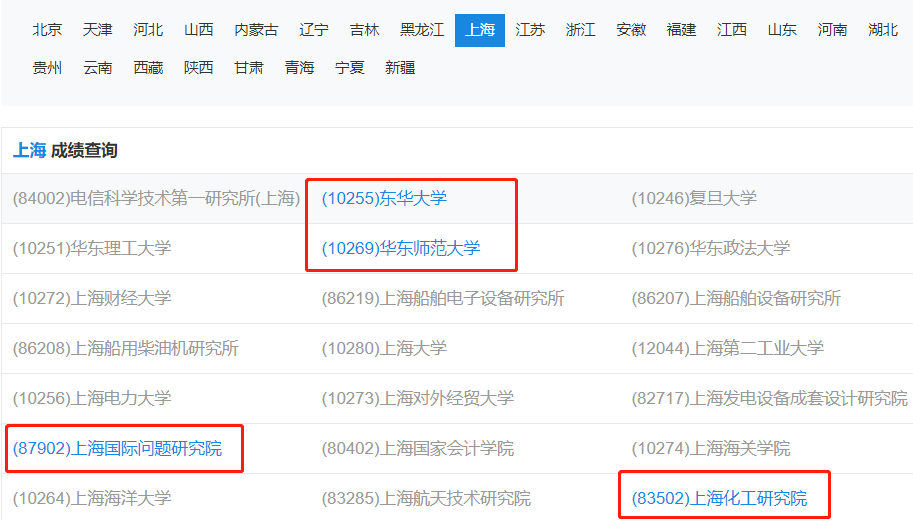Open the (83502)上海化工研究院 link
The image size is (913, 520).
(720, 498)
